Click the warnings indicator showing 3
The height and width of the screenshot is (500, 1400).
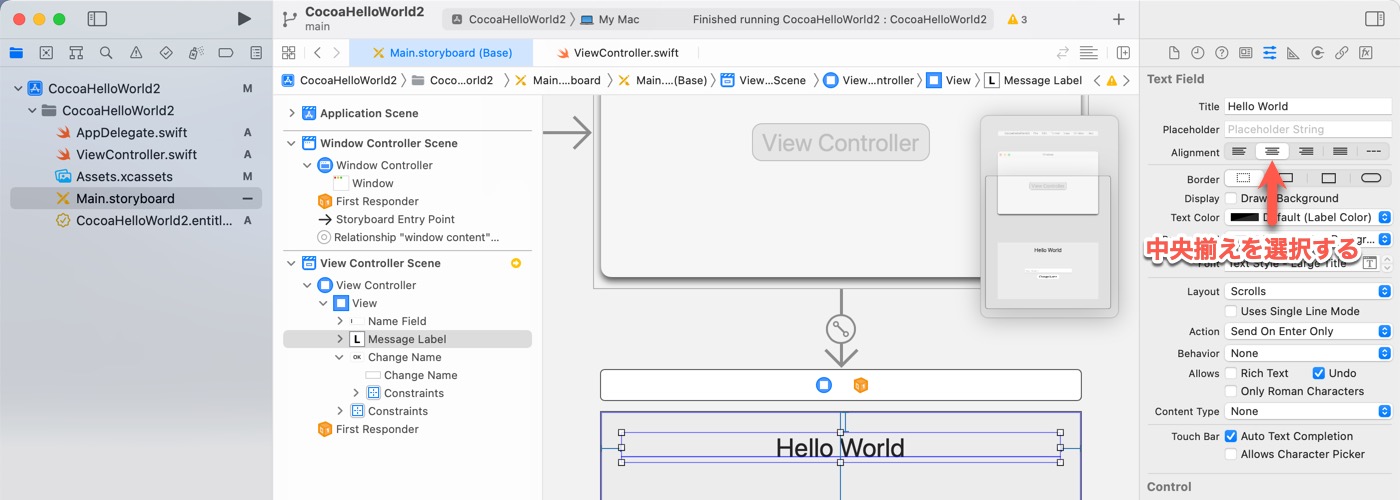[x=1017, y=19]
